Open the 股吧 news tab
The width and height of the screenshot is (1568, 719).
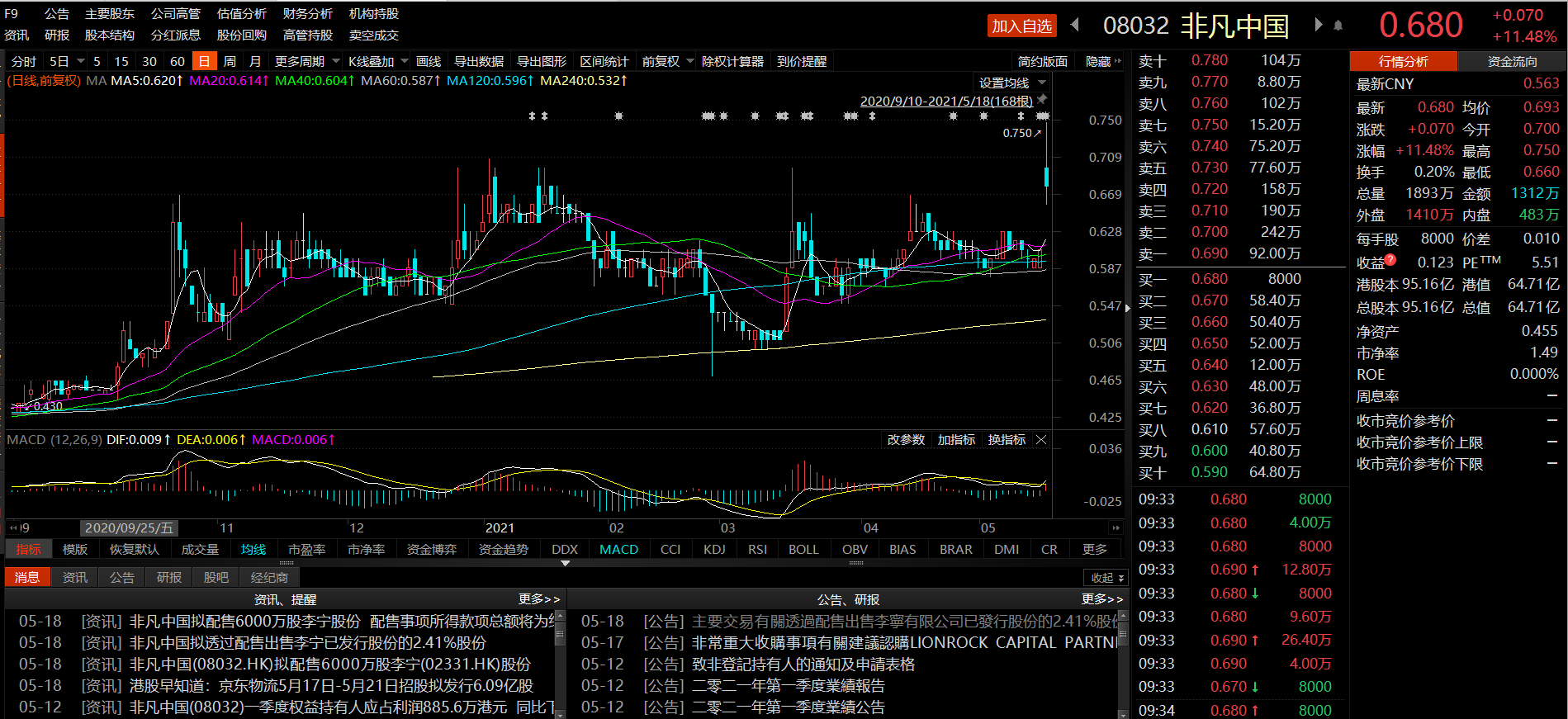pos(216,578)
